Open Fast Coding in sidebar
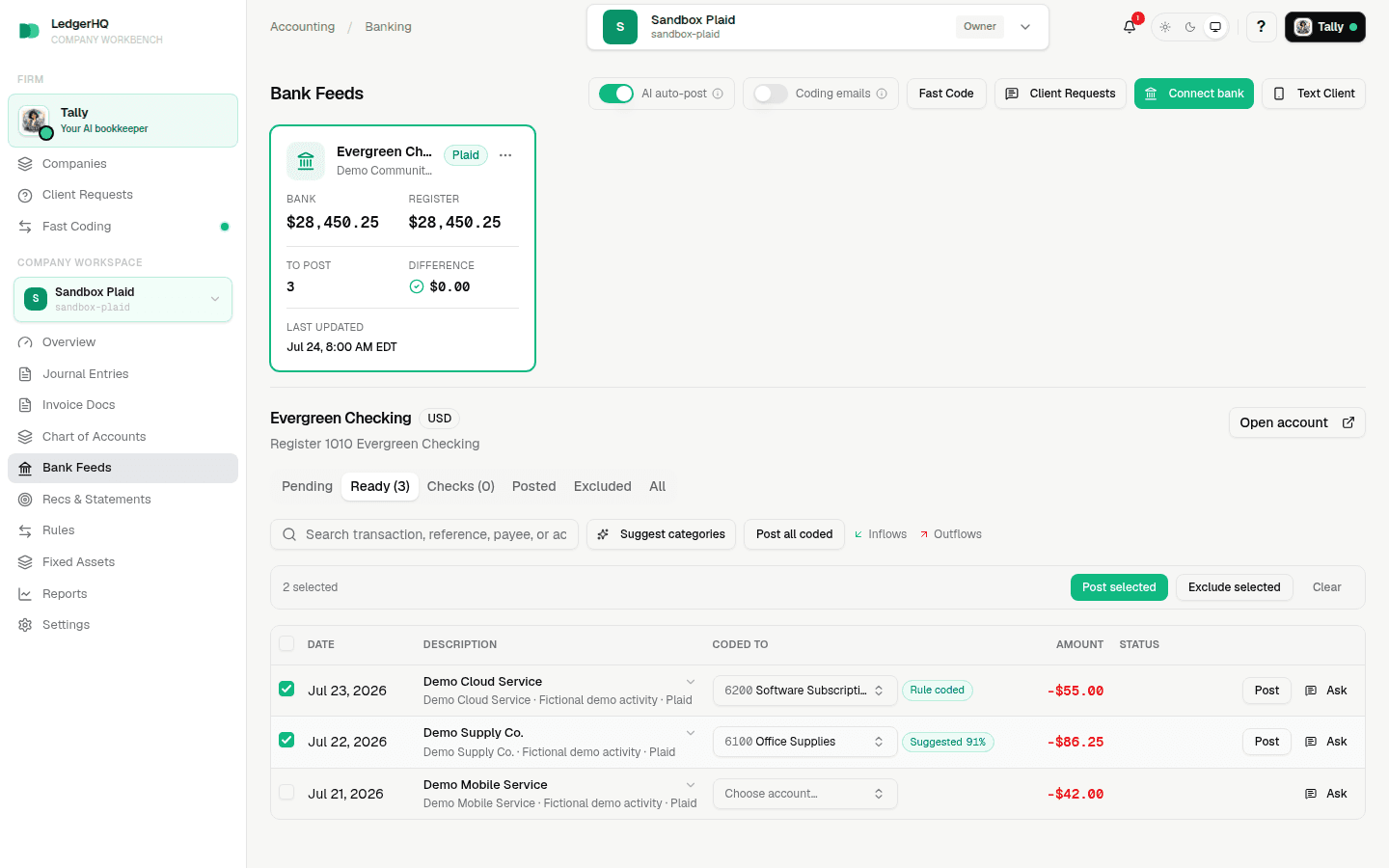This screenshot has width=1389, height=868. point(123,227)
